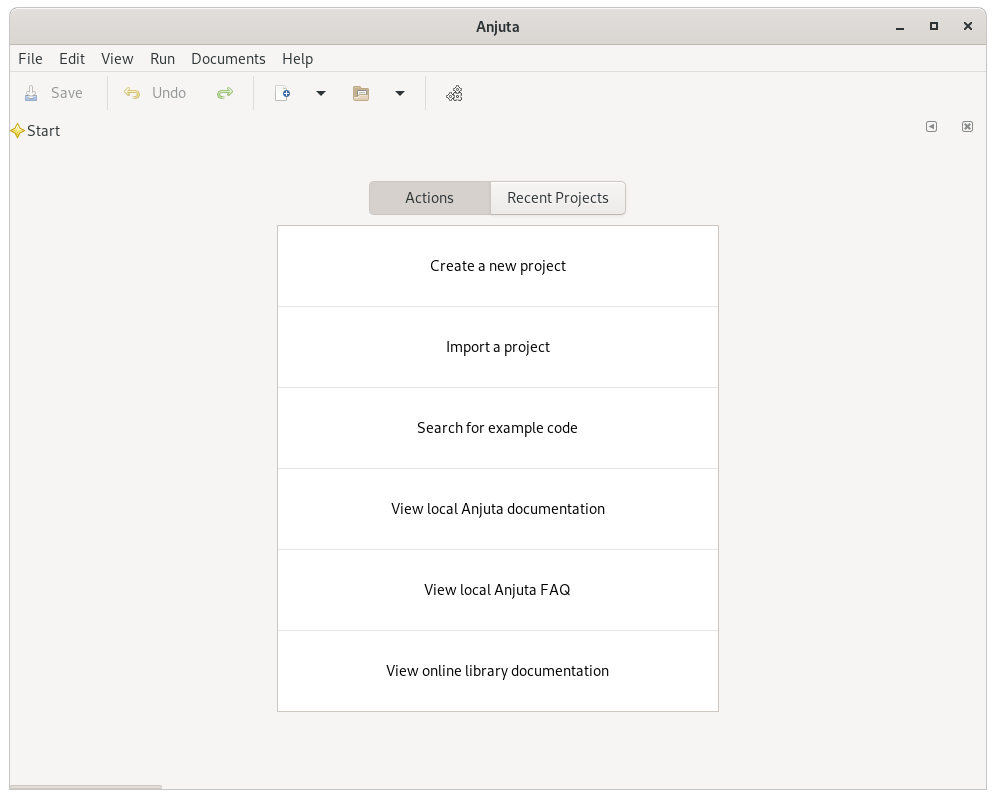Open View local Anjuta documentation
This screenshot has height=799, width=996.
point(498,509)
